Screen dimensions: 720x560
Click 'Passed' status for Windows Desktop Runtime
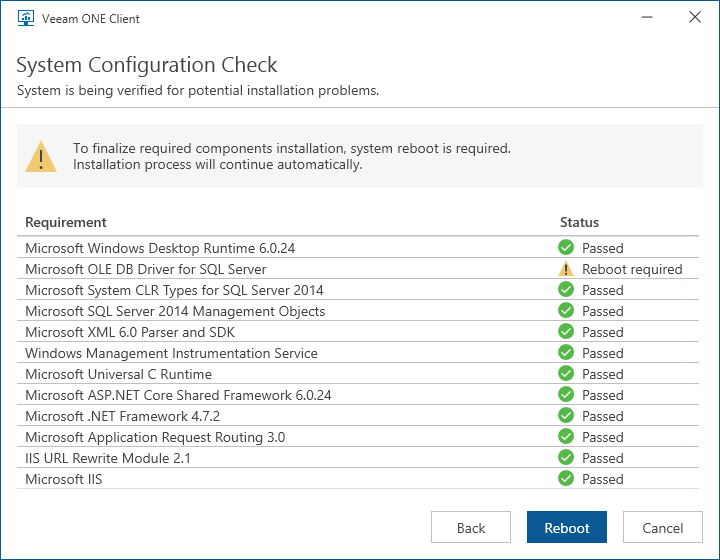(x=602, y=248)
